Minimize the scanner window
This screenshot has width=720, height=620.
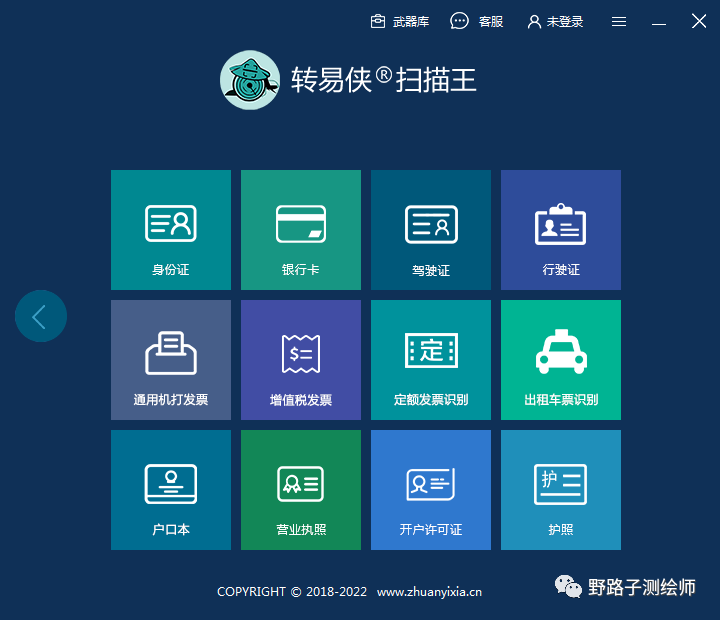point(659,24)
